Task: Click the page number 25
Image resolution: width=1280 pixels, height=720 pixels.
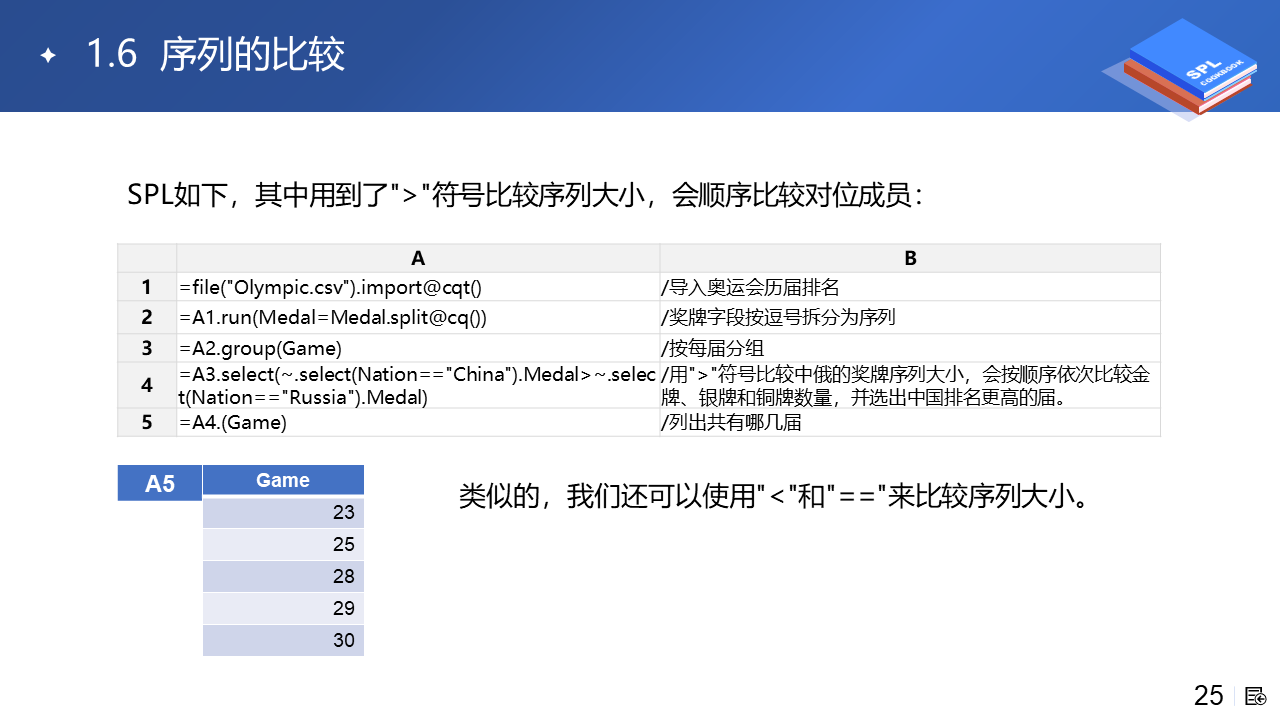Action: pos(1209,696)
